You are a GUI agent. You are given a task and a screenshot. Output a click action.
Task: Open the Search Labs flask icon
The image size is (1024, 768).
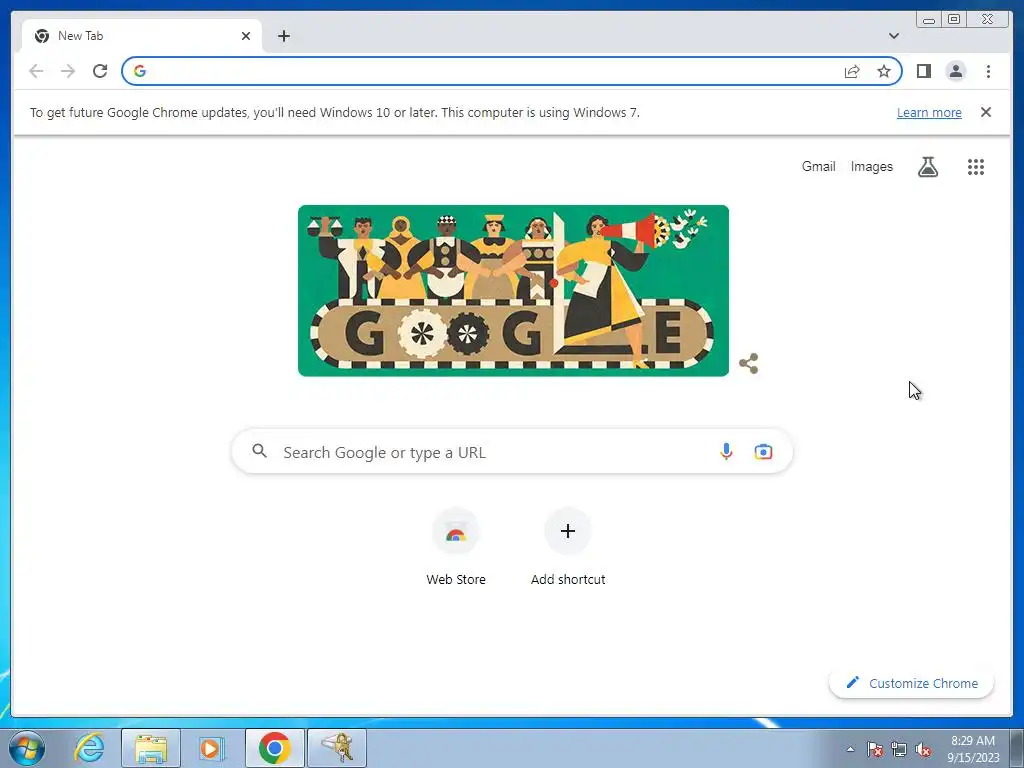pyautogui.click(x=928, y=167)
